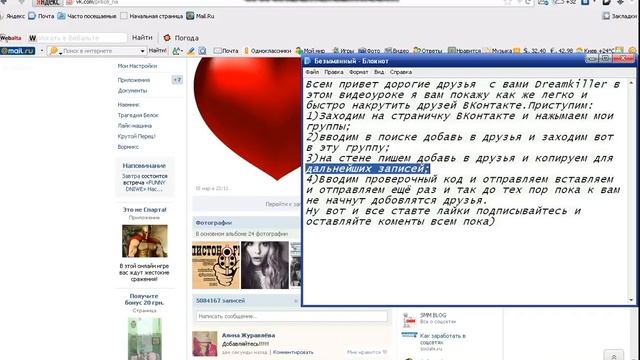Open the blonde girl photo thumbnail

(x=264, y=265)
